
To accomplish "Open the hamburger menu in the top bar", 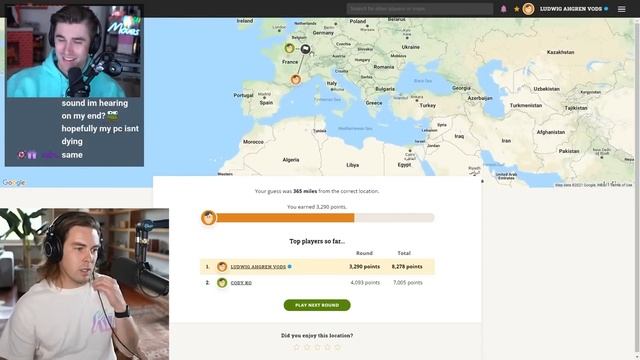I will (621, 9).
